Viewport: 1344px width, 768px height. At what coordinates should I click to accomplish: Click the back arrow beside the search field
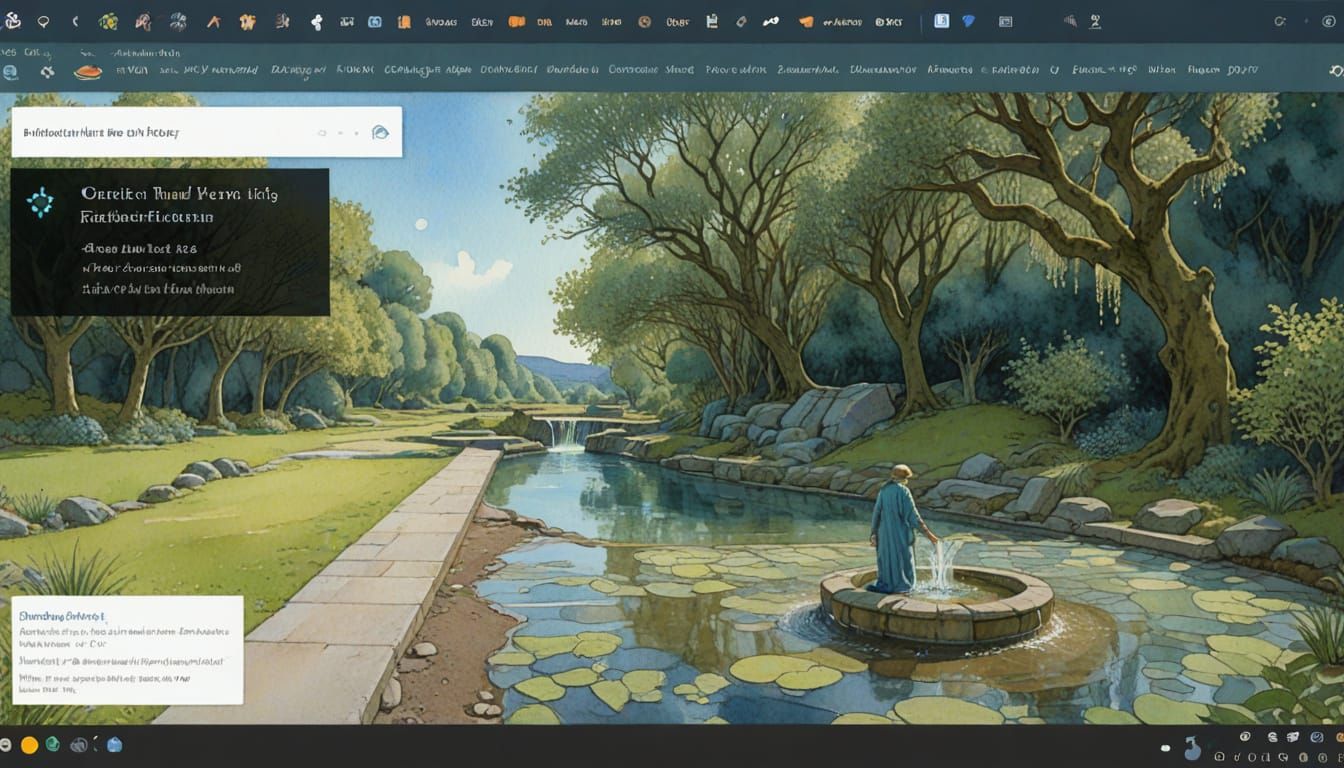point(323,133)
